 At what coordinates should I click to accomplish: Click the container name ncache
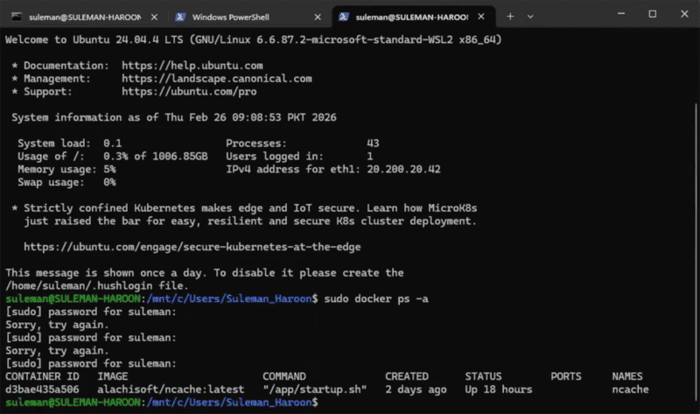pos(630,389)
